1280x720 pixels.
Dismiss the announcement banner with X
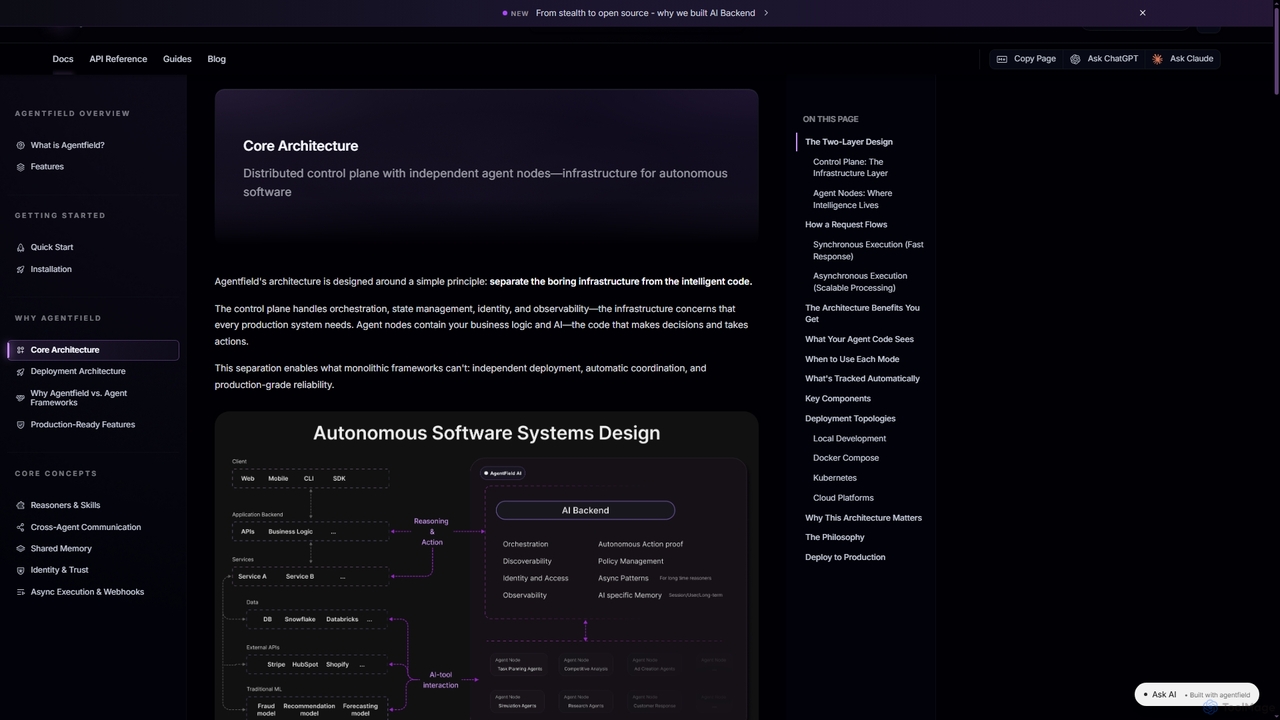(x=1142, y=13)
